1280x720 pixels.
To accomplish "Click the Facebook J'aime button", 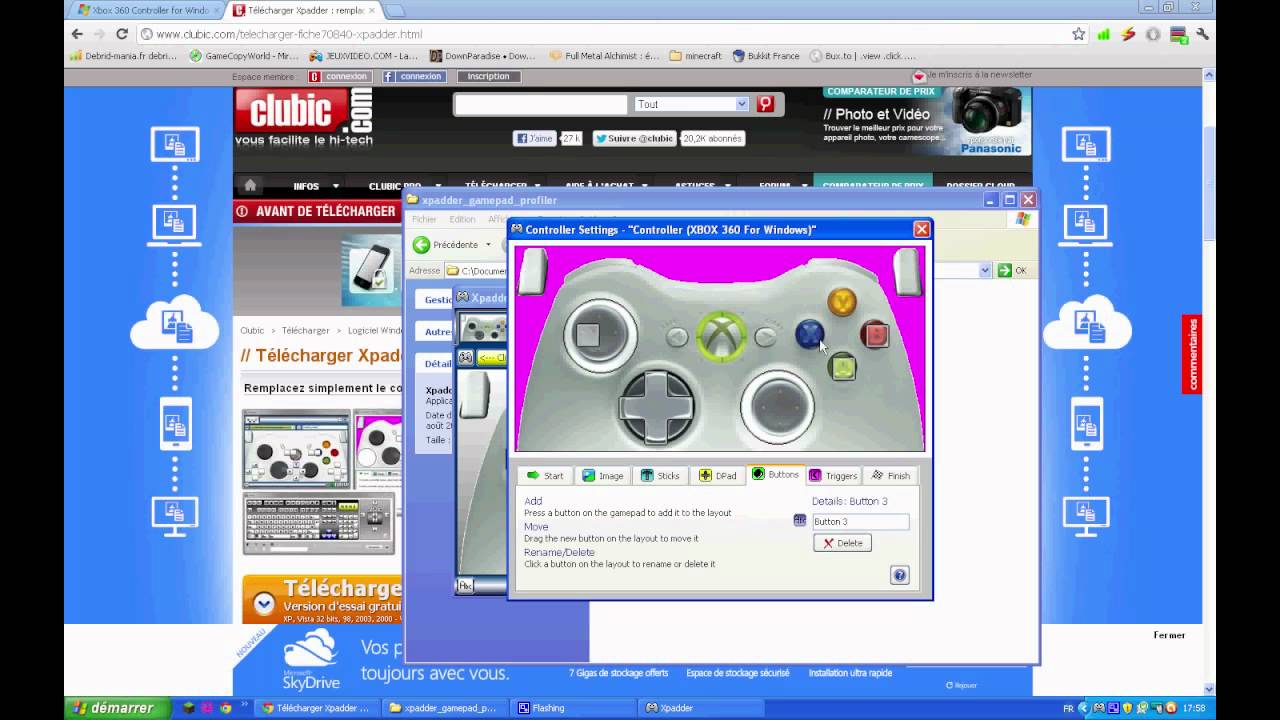I will [534, 139].
